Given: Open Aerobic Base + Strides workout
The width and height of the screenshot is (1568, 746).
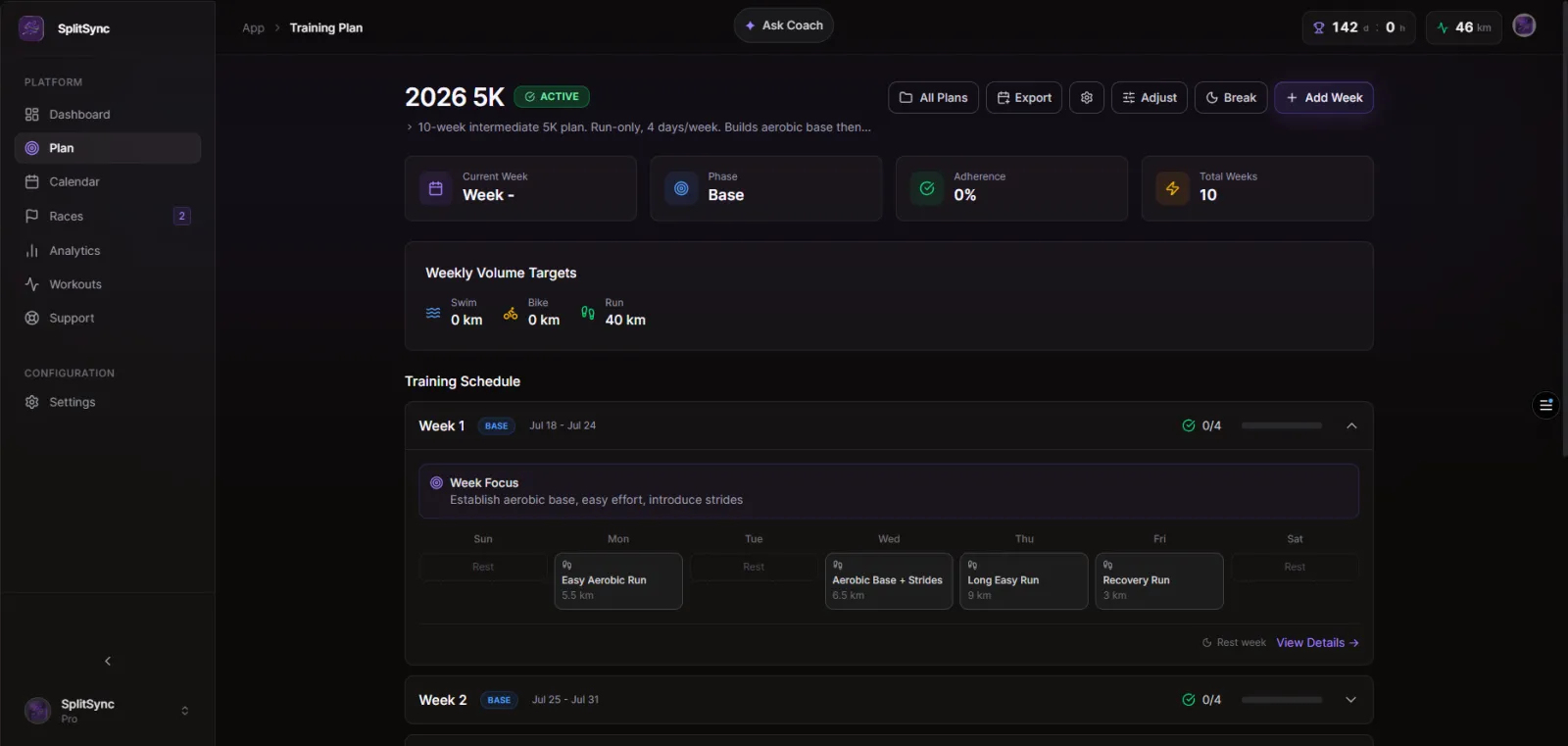Looking at the screenshot, I should tap(889, 581).
